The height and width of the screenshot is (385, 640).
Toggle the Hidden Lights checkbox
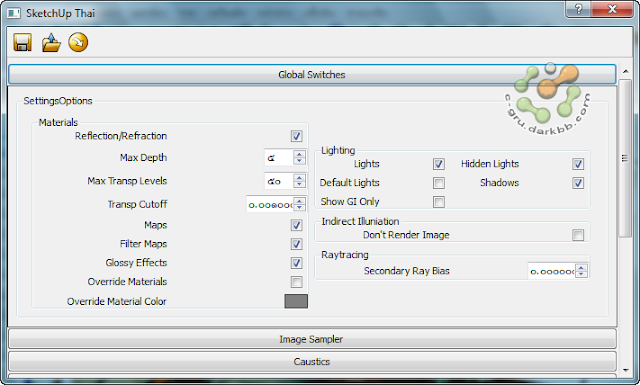578,164
